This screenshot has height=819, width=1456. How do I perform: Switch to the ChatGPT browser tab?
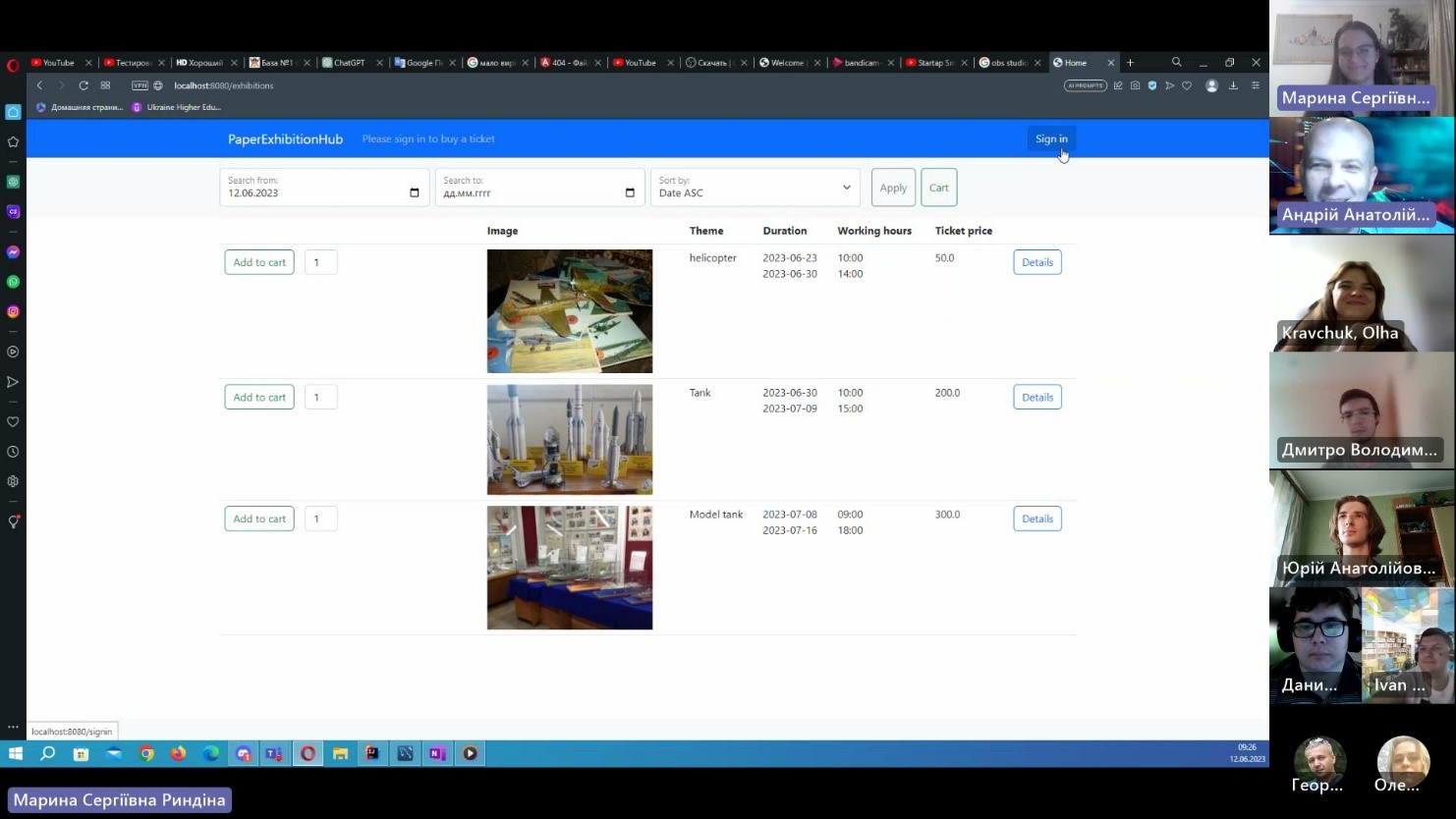pos(349,63)
